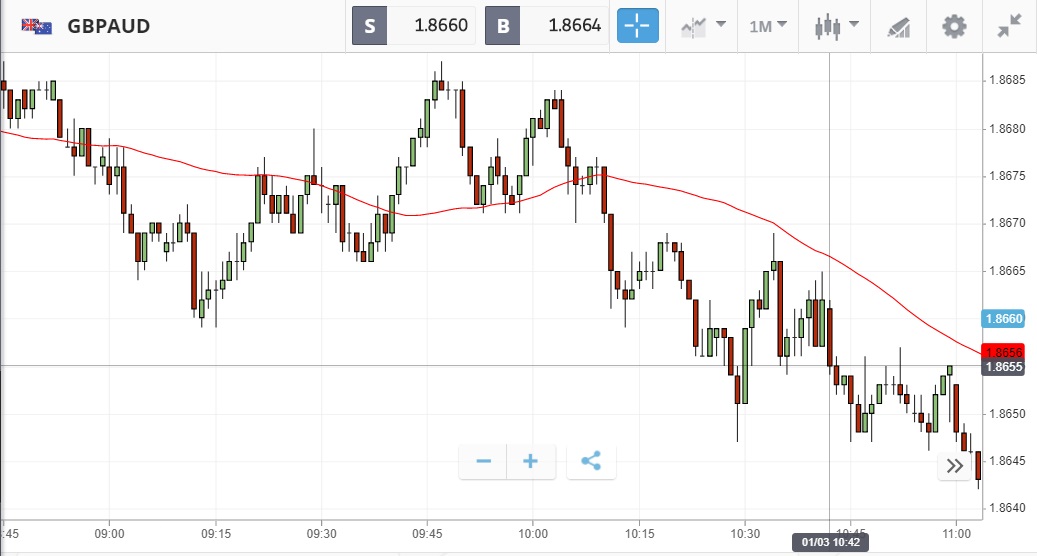Zoom in with the plus button
This screenshot has height=556, width=1037.
(x=531, y=461)
